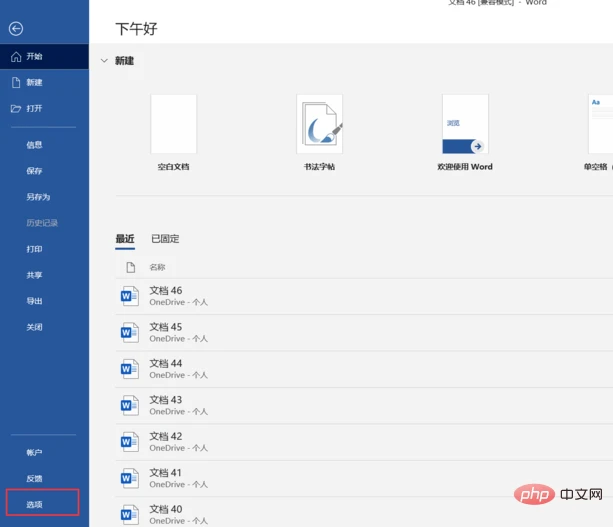This screenshot has width=613, height=527.
Task: Click the Word file icon for 文档 45
Action: [129, 332]
